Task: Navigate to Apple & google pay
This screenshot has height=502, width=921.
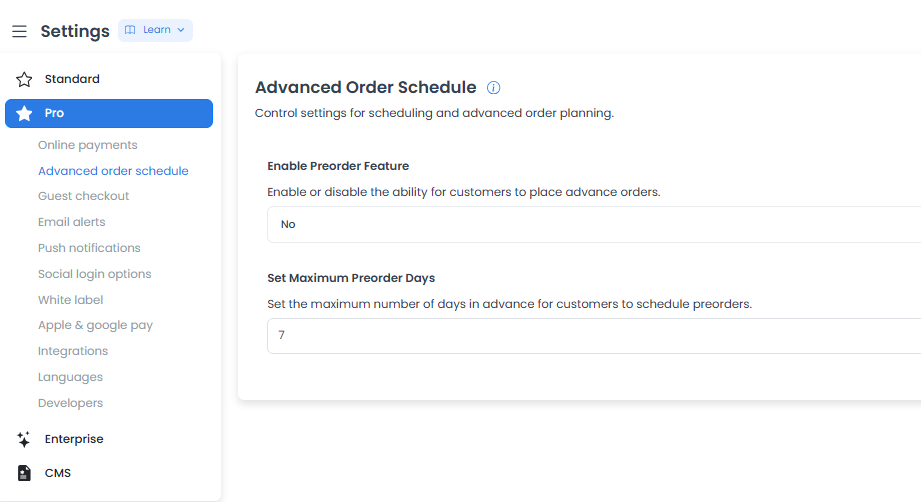Action: (95, 325)
